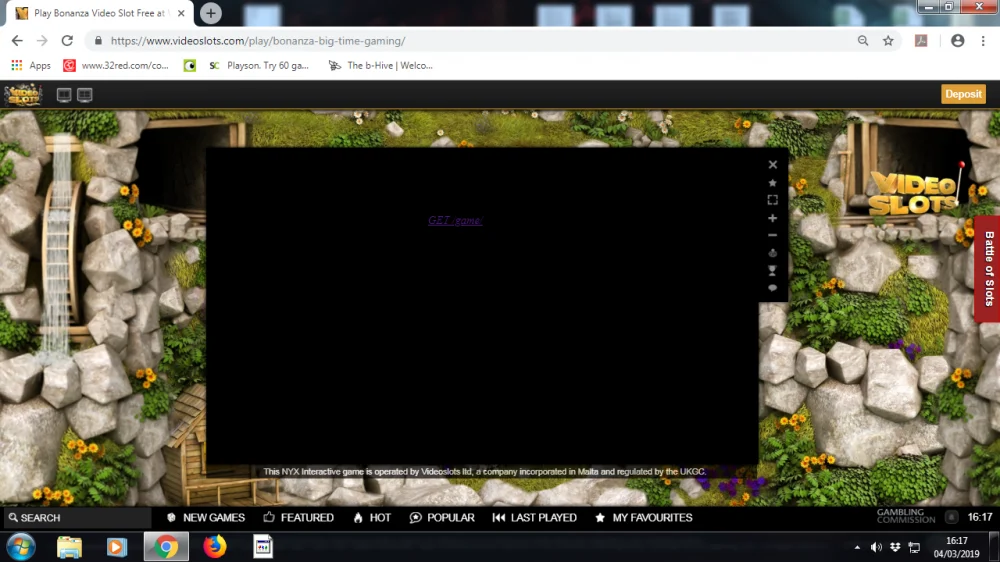Open FEATURED games menu
The width and height of the screenshot is (1000, 562).
point(298,518)
